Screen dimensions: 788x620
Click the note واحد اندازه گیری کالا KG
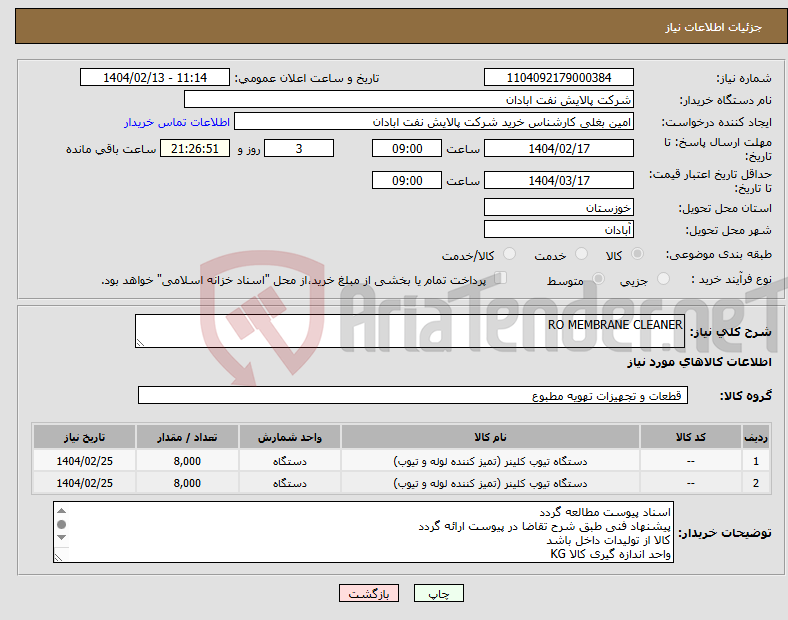click(x=610, y=554)
